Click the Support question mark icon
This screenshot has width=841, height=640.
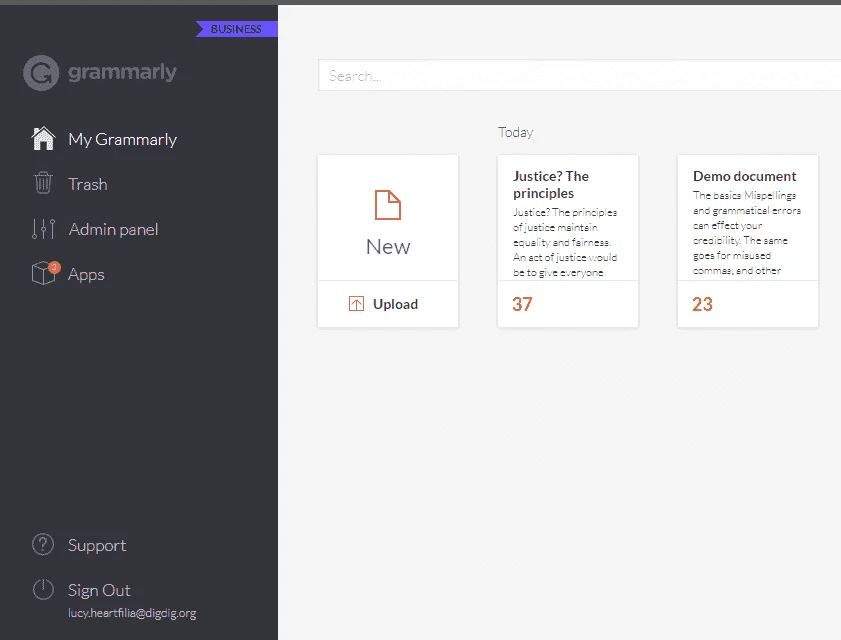click(x=43, y=545)
